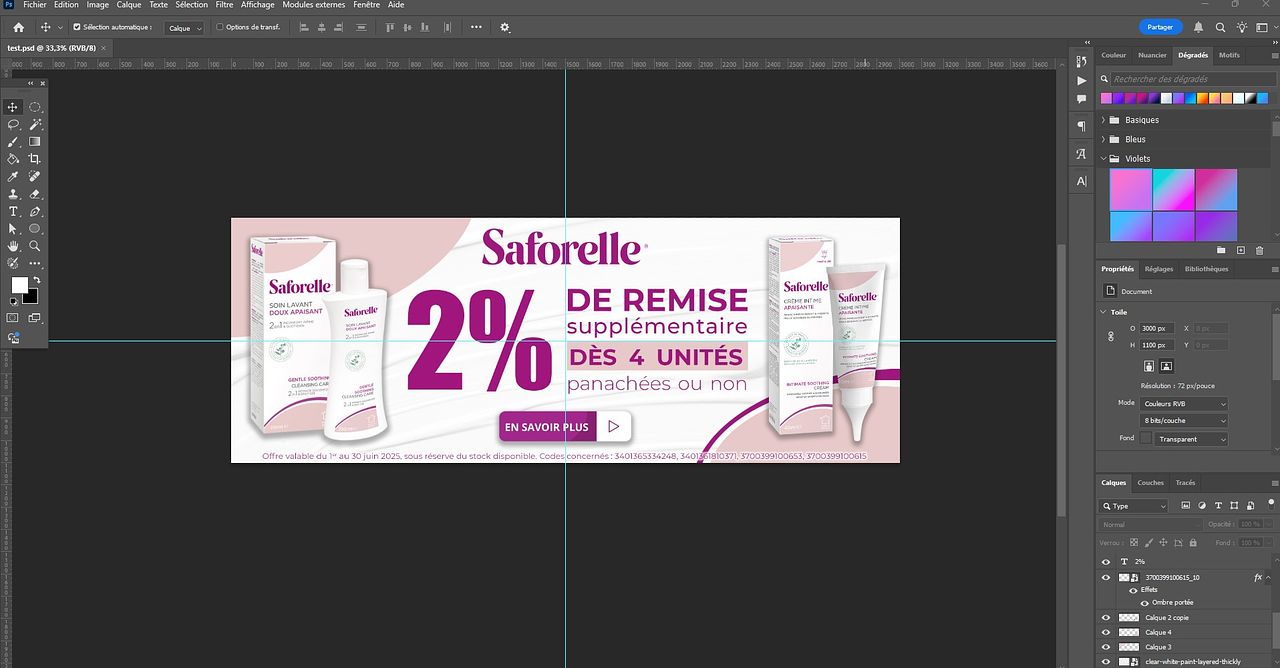This screenshot has width=1280, height=668.
Task: Switch to the Motifs tab
Action: 1229,55
